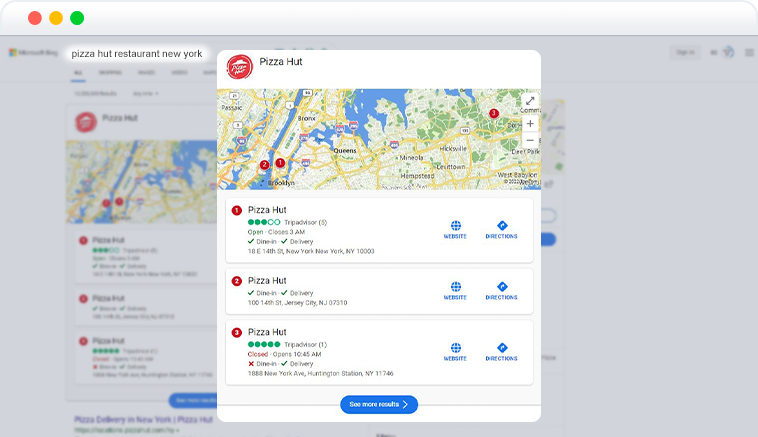Click numbered badge 1 in results list
This screenshot has height=437, width=758.
(236, 210)
